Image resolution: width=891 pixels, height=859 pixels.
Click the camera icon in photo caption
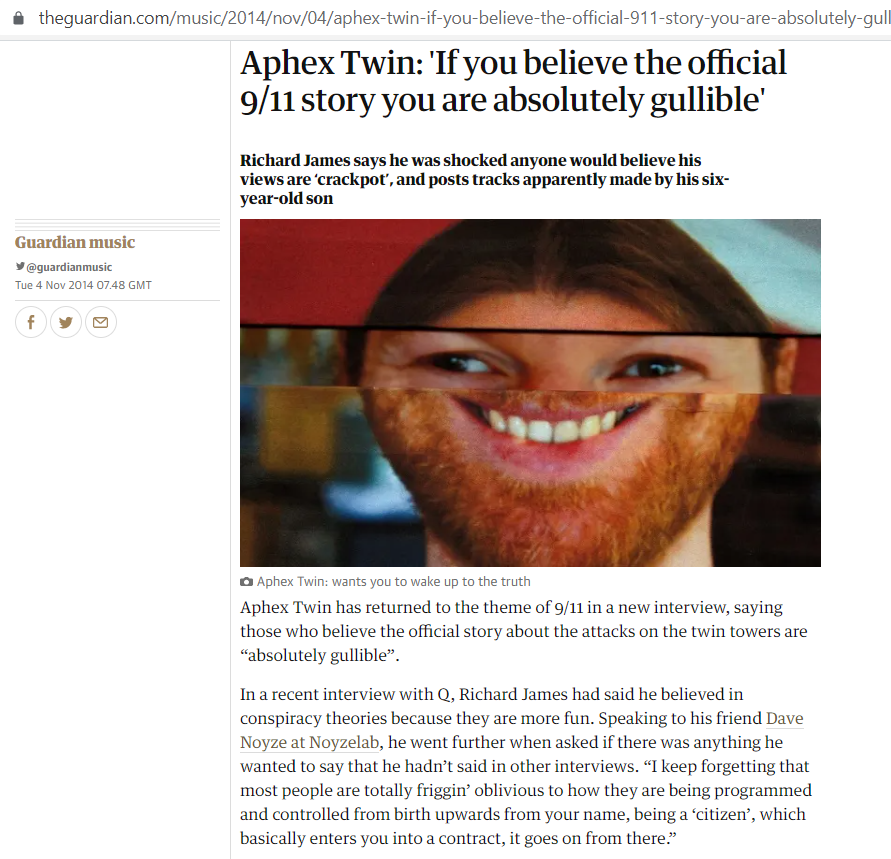[247, 582]
